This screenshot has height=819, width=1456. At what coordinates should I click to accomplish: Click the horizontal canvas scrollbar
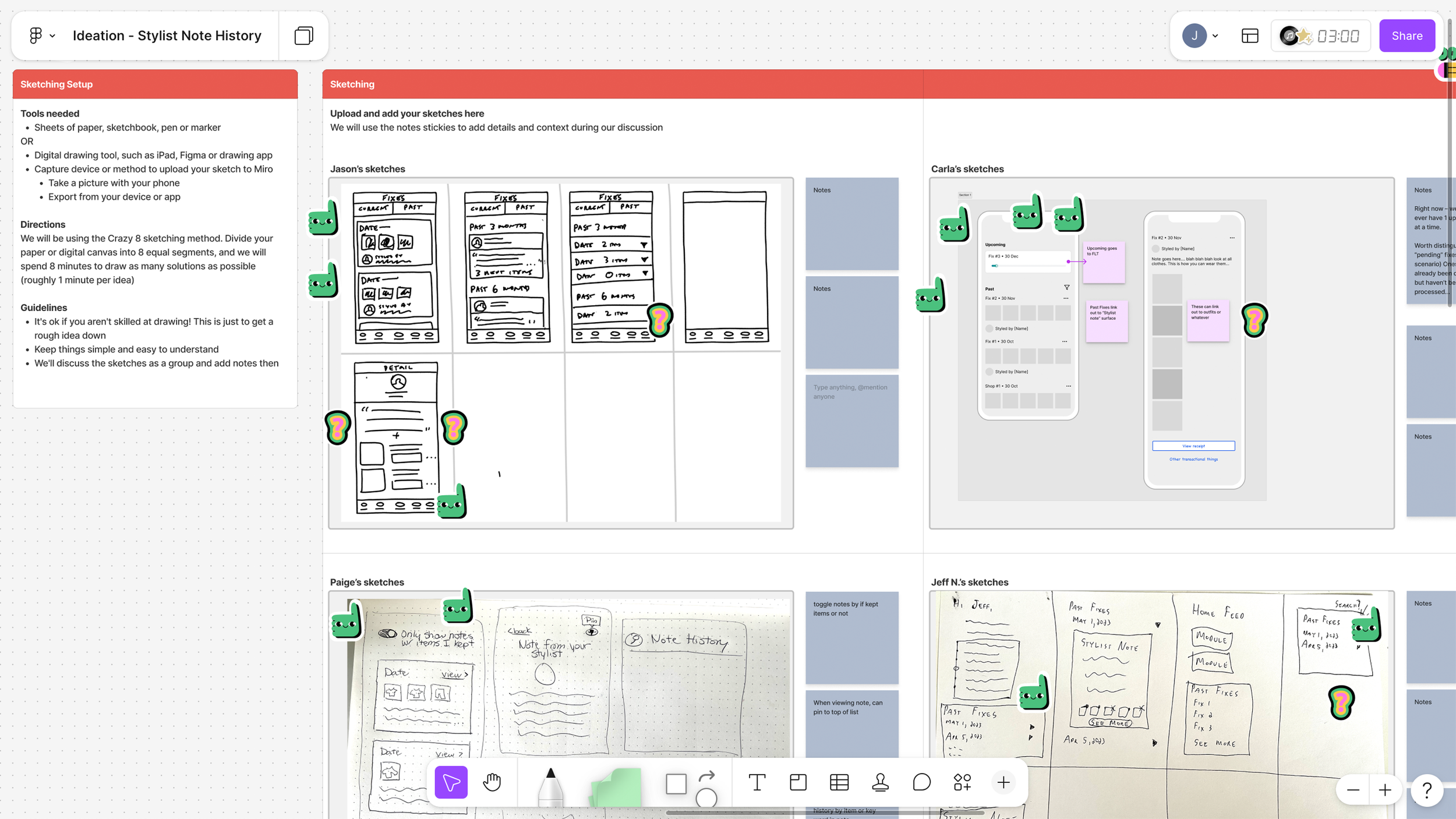pos(824,813)
